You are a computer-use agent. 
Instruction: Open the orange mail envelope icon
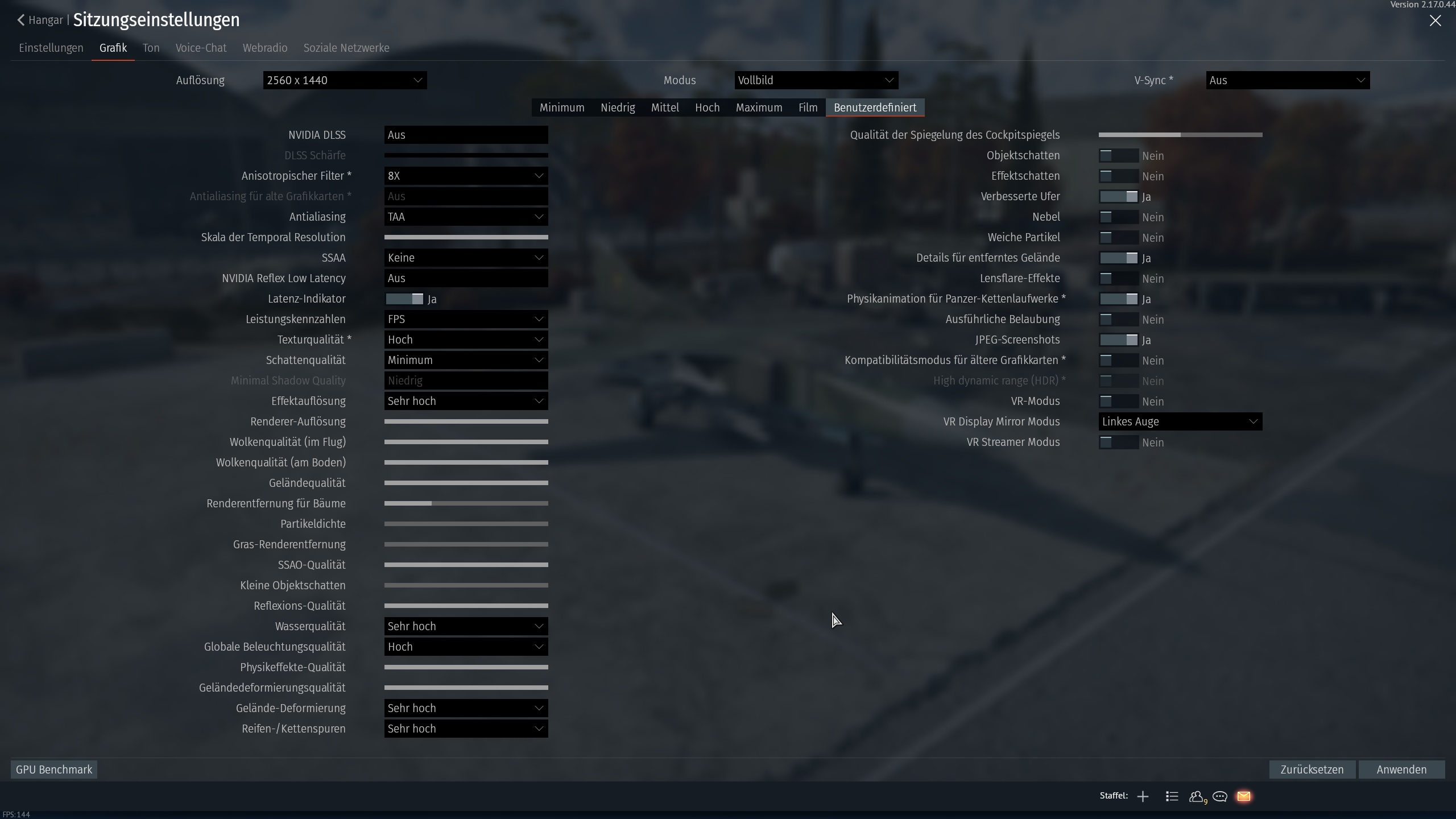pos(1244,796)
